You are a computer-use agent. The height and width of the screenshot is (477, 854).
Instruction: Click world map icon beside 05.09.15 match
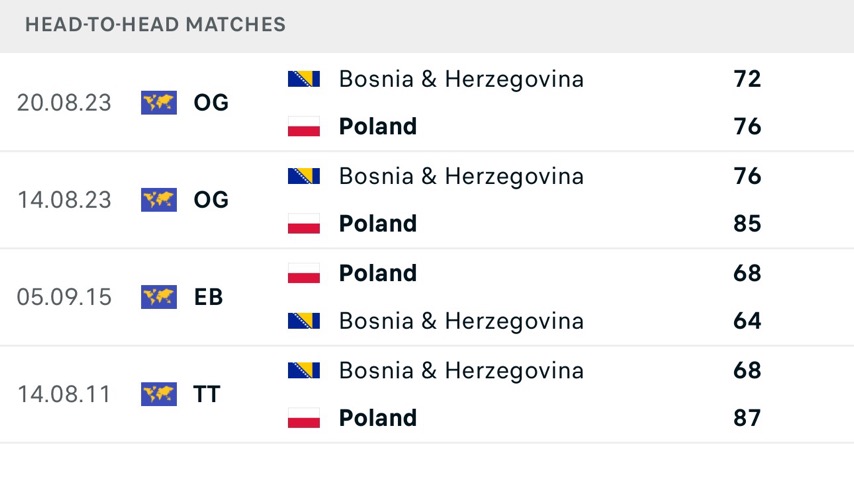[158, 297]
